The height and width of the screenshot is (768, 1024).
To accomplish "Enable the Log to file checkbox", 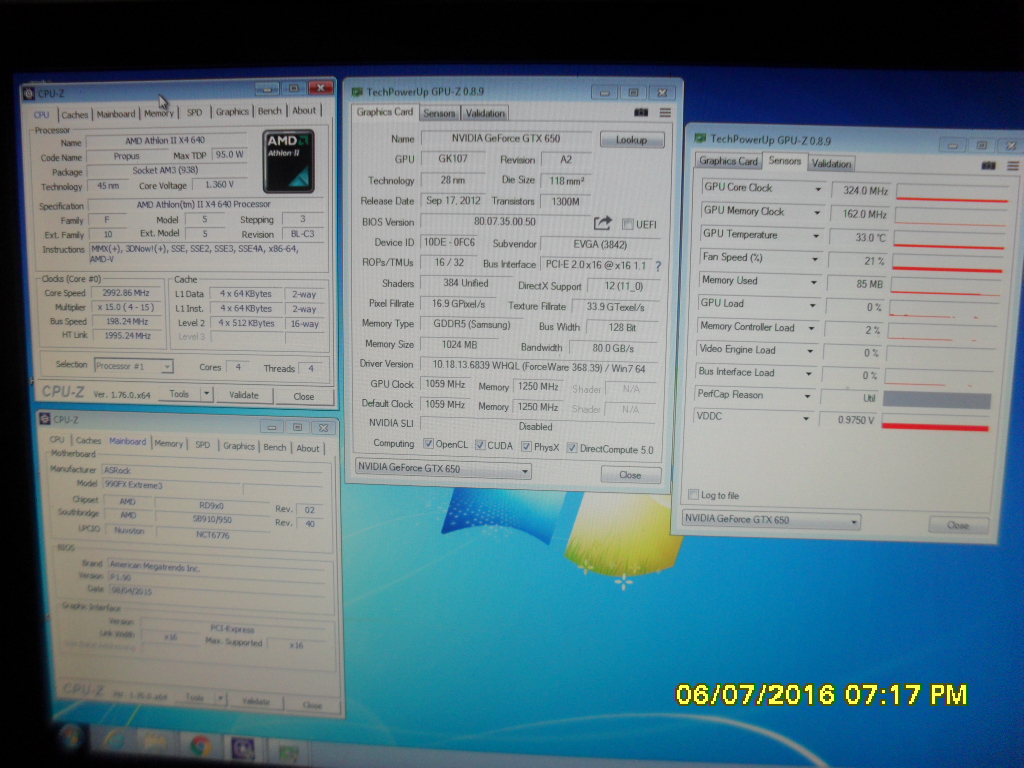I will click(694, 494).
